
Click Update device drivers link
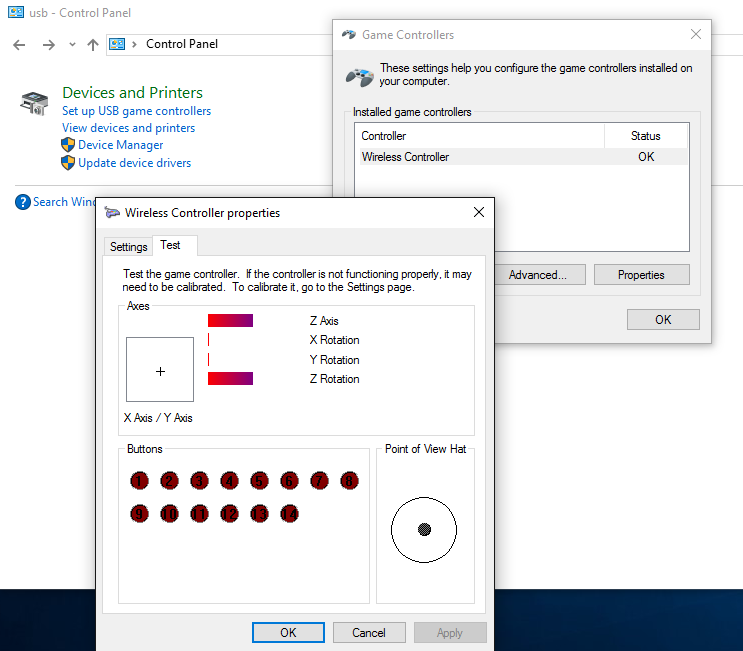pos(134,163)
